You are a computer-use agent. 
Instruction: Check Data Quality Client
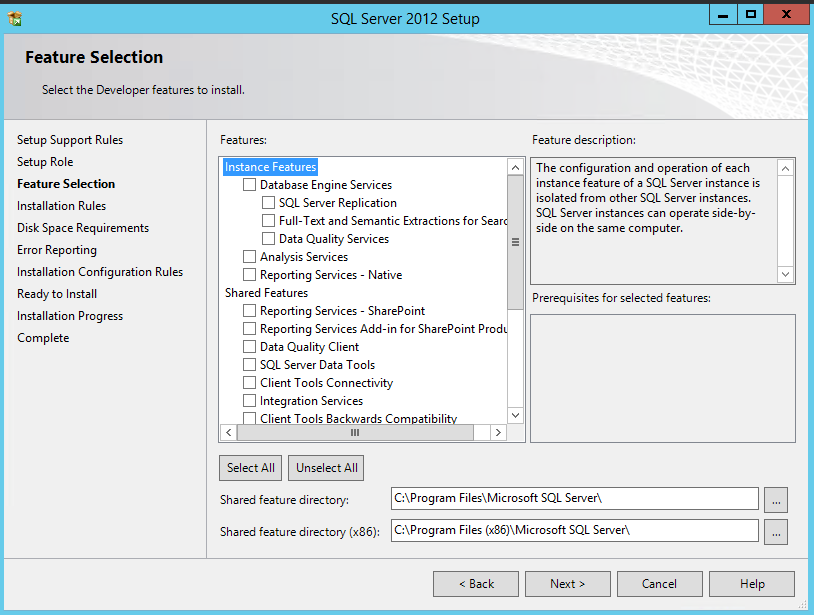point(249,347)
